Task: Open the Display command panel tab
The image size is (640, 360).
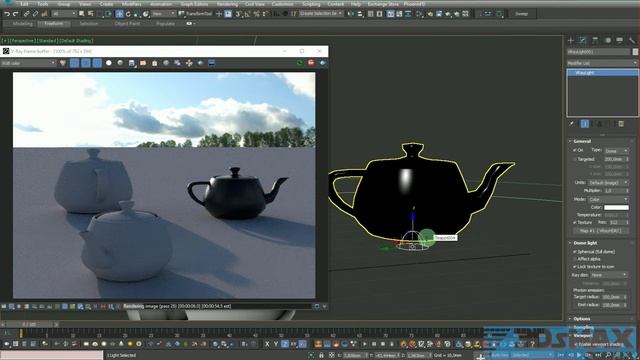Action: point(620,40)
